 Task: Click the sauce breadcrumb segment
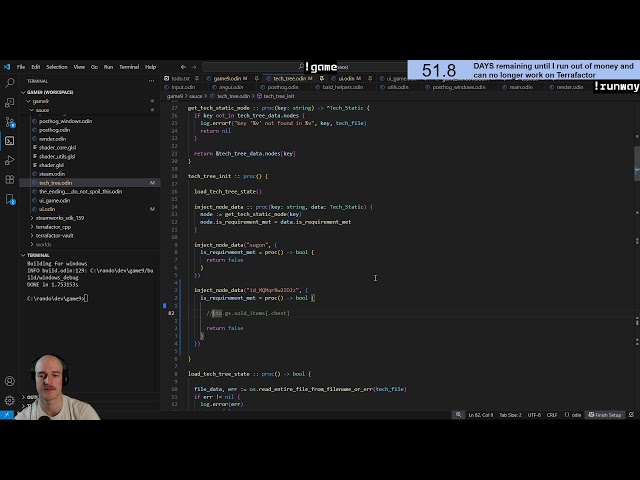196,96
